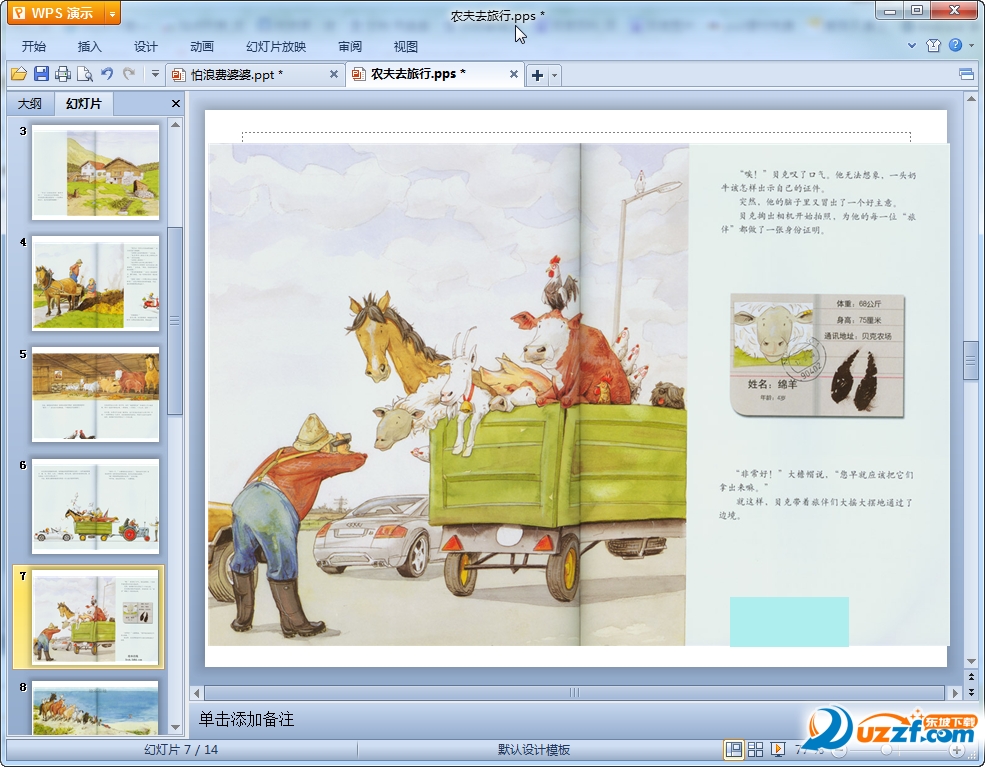
Task: Open the 开始 ribbon tab
Action: pyautogui.click(x=33, y=46)
